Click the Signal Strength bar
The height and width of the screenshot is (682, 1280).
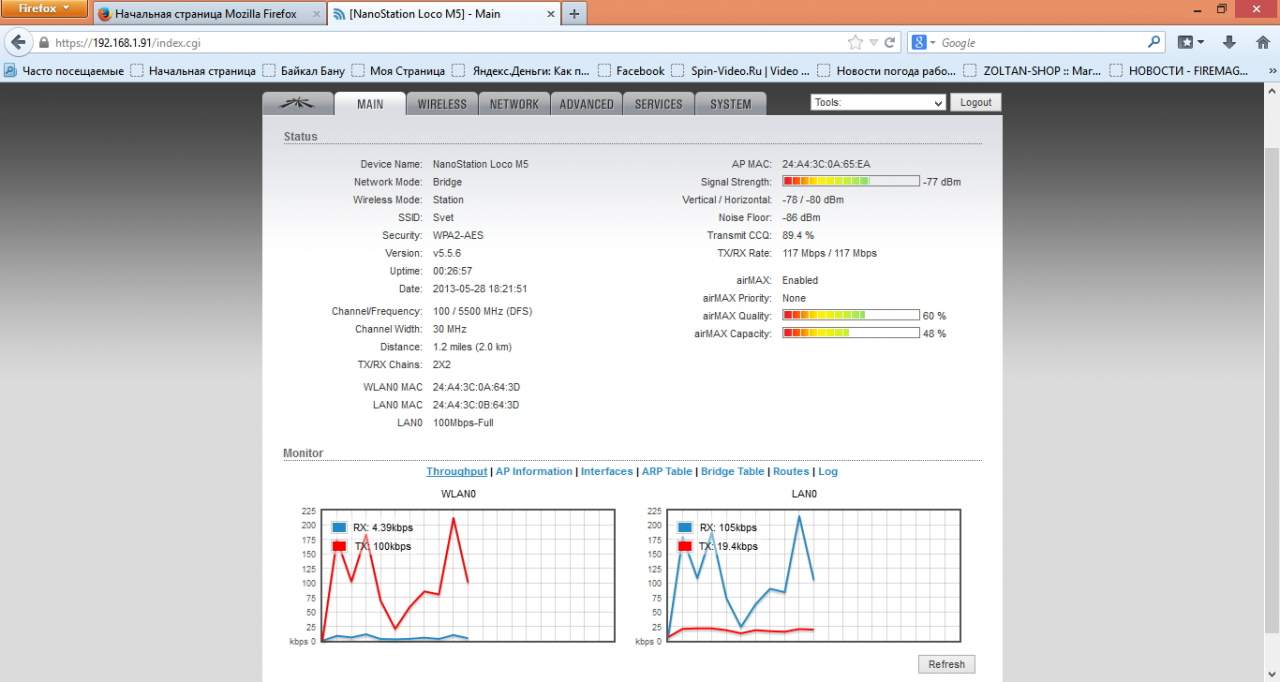pyautogui.click(x=851, y=181)
